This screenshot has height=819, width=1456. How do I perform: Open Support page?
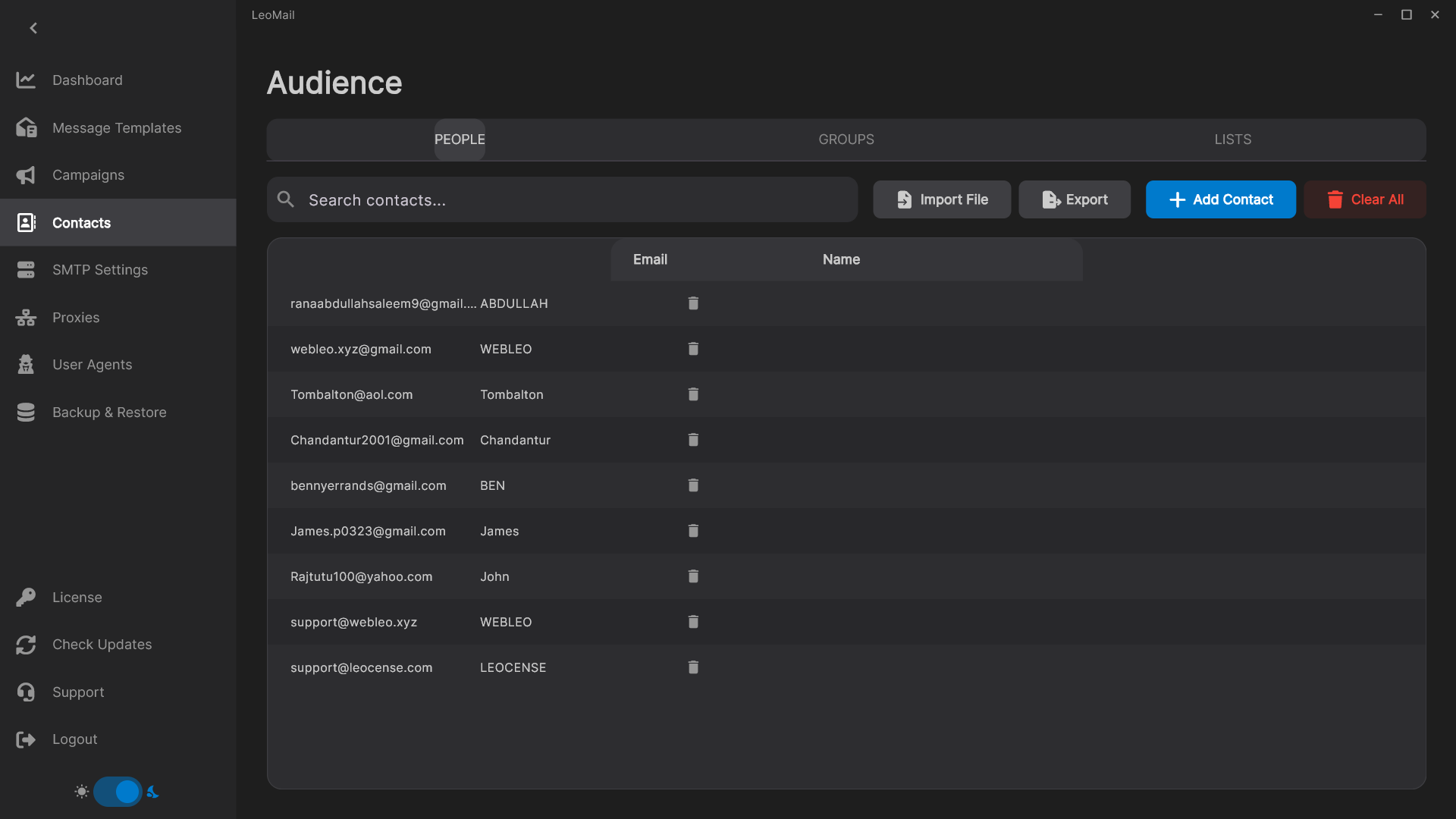pyautogui.click(x=118, y=692)
